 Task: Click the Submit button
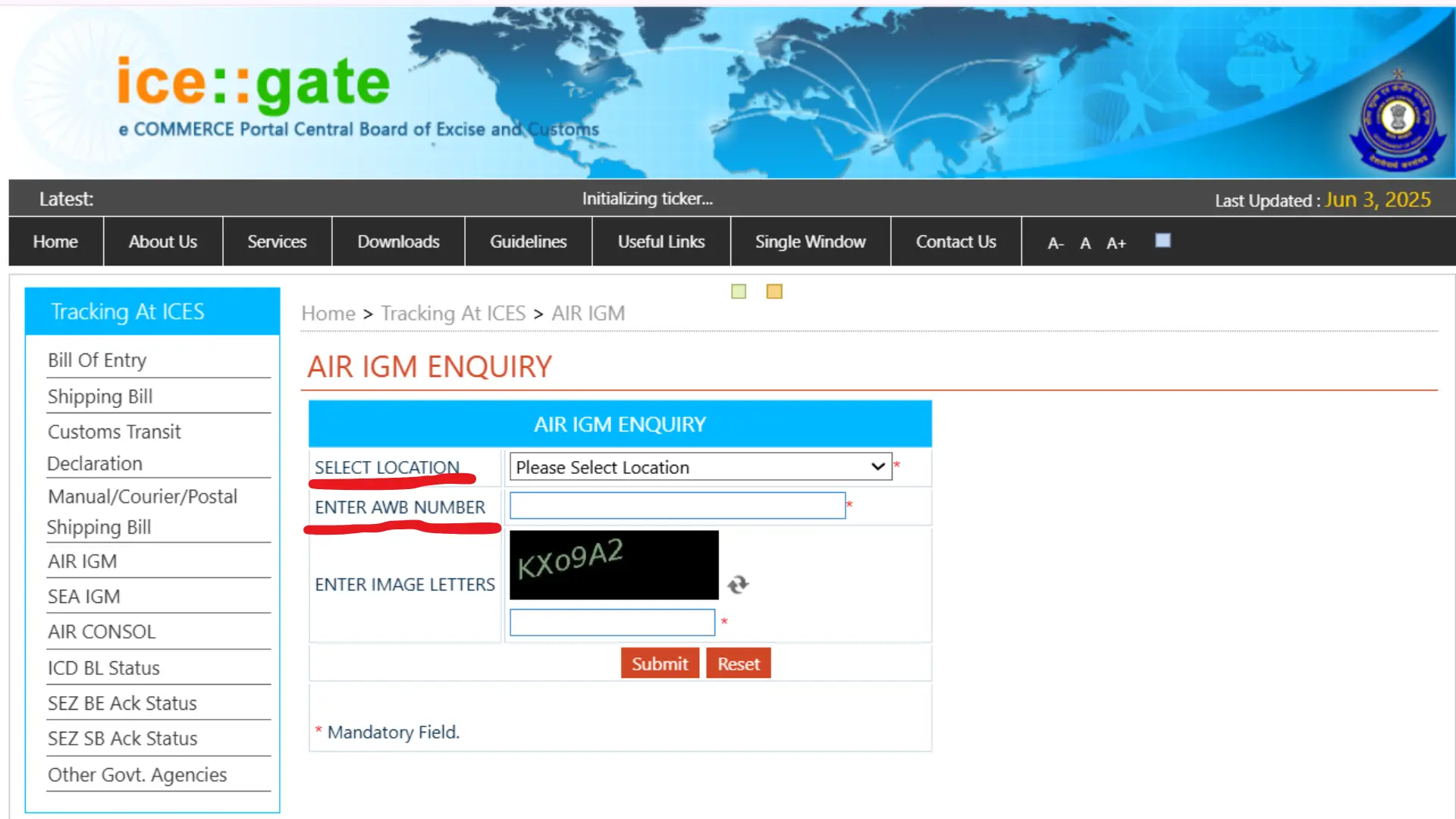(660, 664)
